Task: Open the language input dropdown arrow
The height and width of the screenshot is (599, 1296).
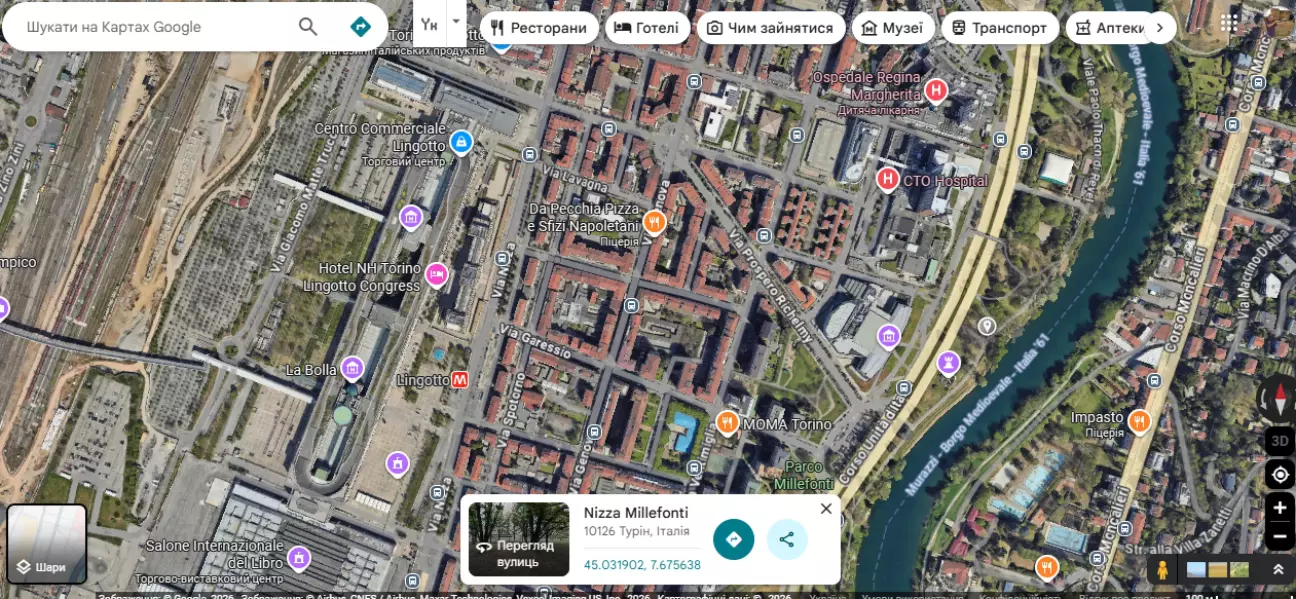Action: coord(456,22)
